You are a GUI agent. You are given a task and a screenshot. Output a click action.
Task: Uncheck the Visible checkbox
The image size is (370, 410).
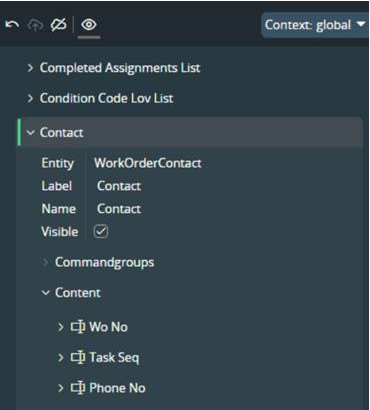[101, 231]
